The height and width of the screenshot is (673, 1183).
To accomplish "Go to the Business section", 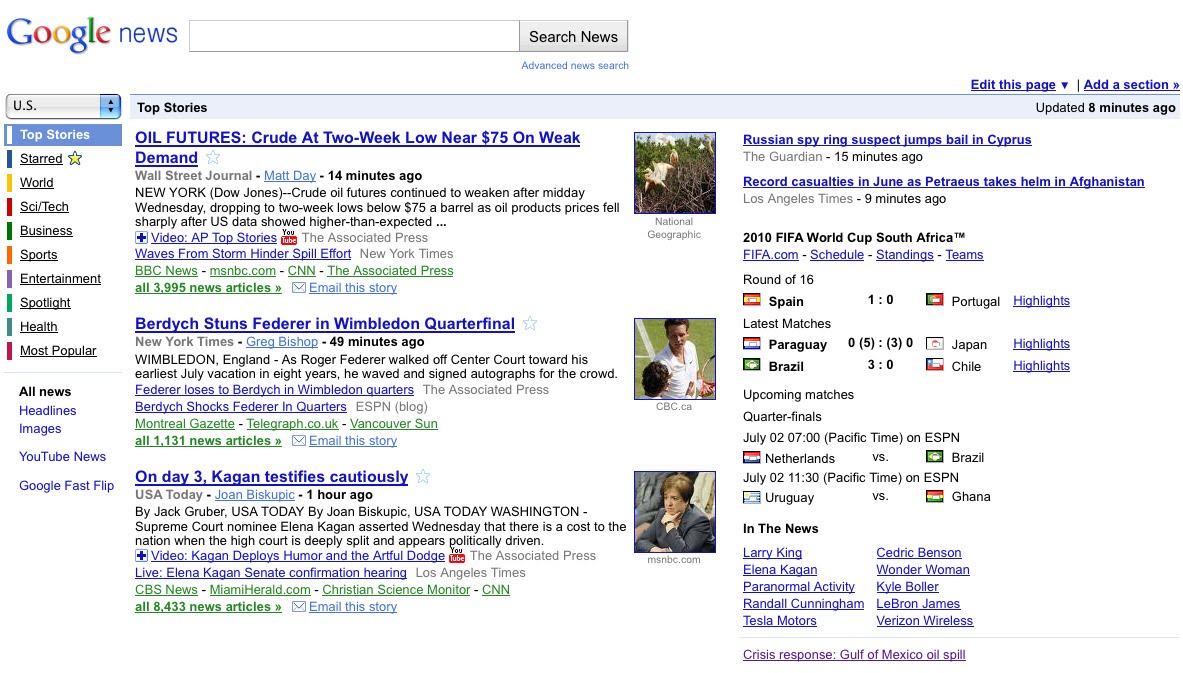I will coord(46,231).
